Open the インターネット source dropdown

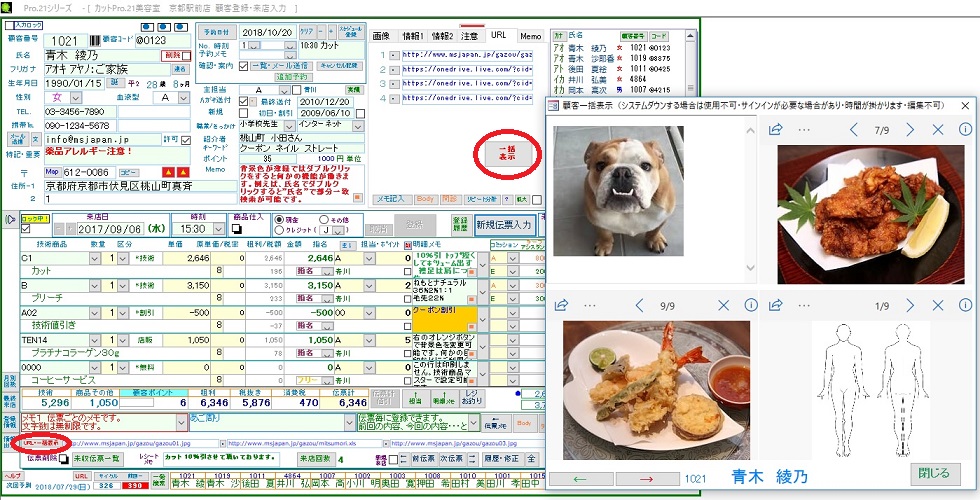[358, 124]
